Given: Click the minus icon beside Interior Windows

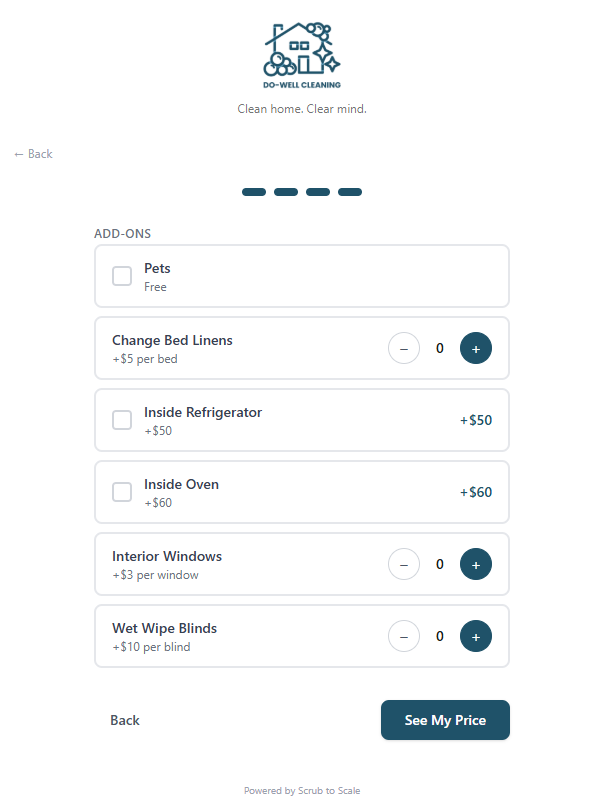Looking at the screenshot, I should [x=404, y=564].
